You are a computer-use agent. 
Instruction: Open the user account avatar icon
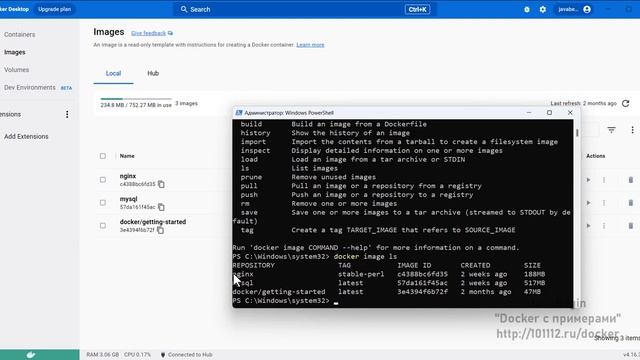[x=587, y=9]
